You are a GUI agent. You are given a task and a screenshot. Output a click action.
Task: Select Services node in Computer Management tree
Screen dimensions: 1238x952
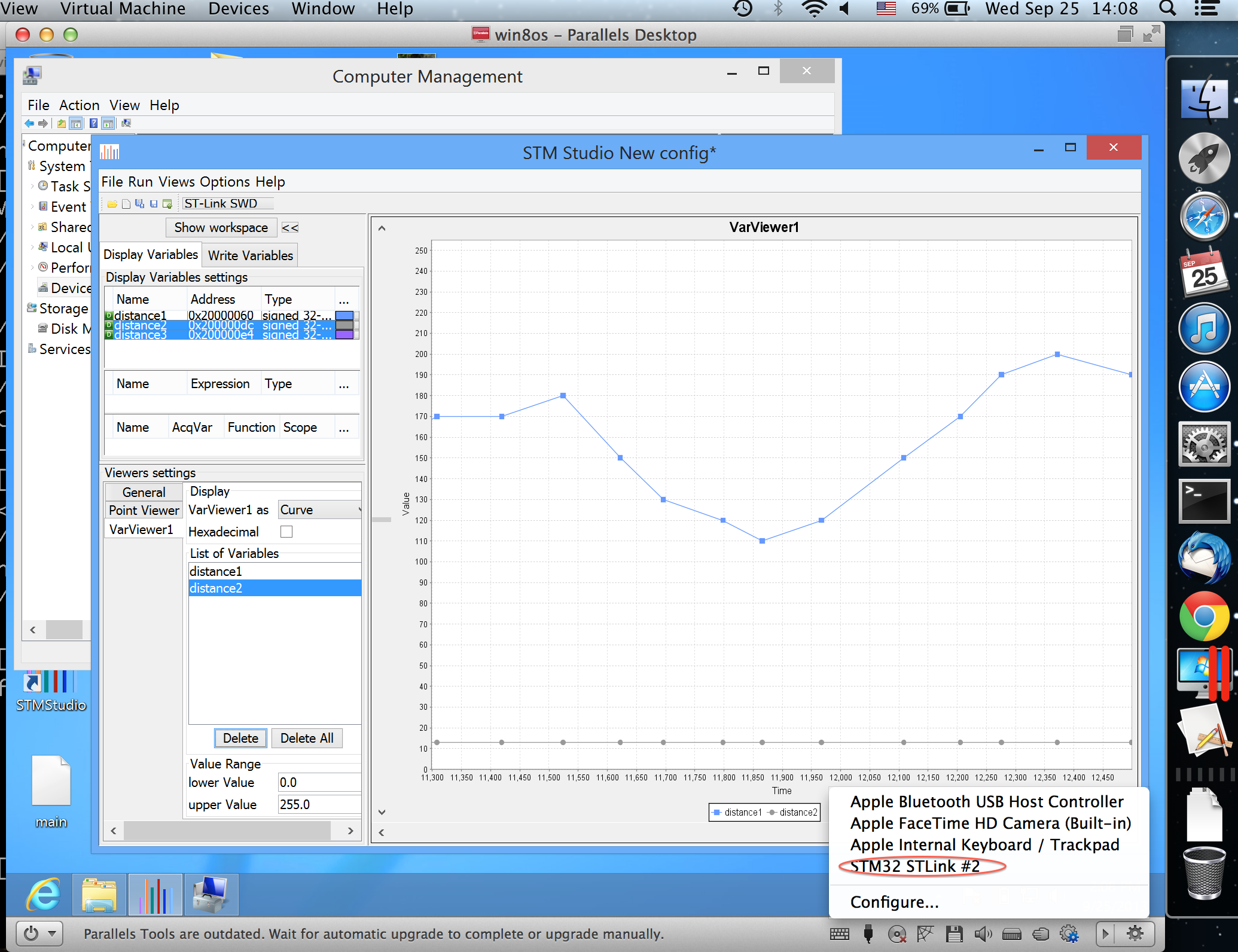click(x=65, y=349)
